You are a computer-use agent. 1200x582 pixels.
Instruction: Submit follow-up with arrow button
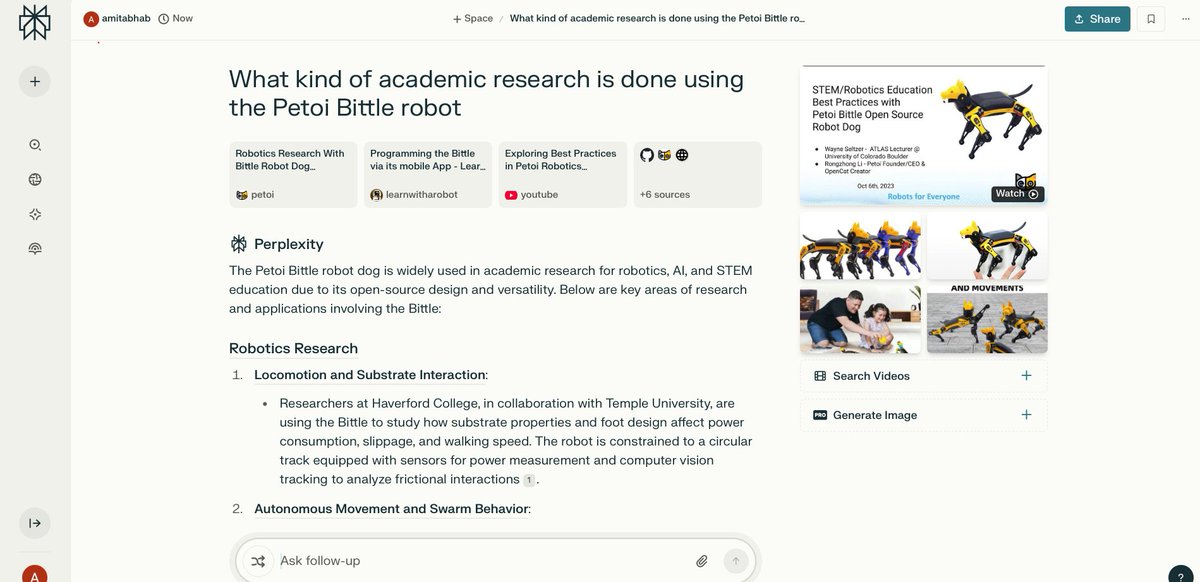736,561
